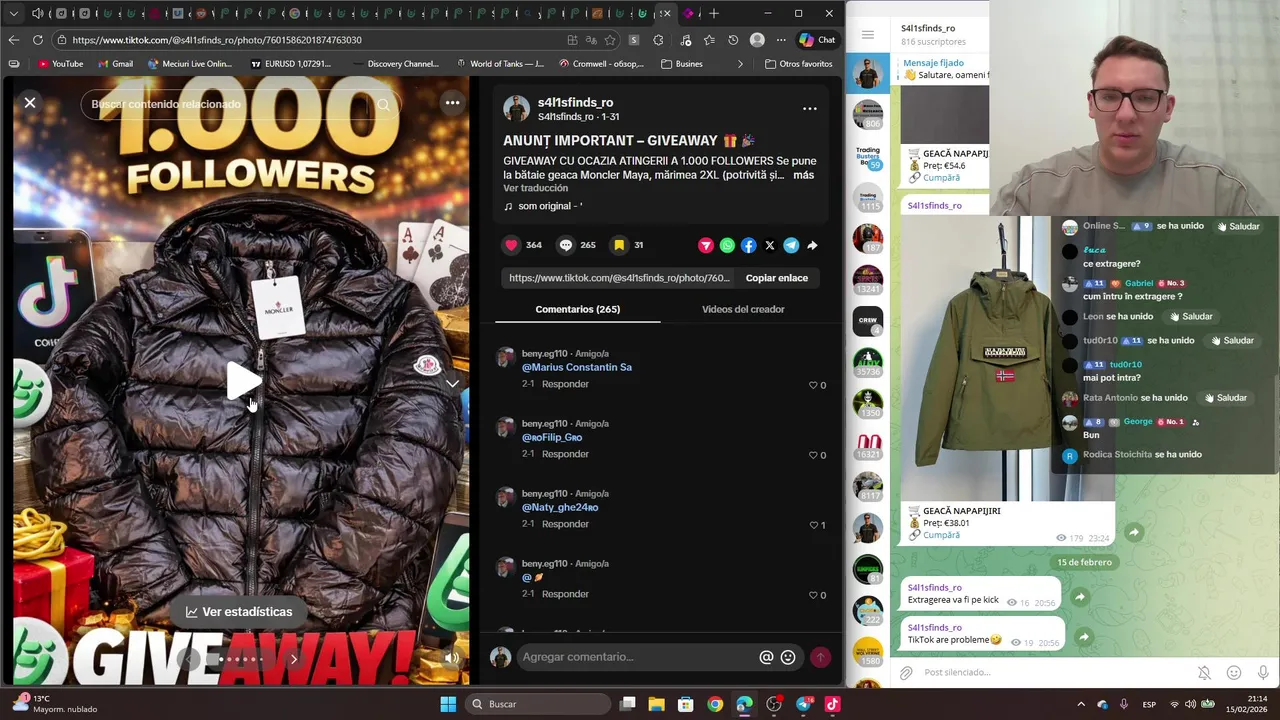Open World of Tanks bookmark
This screenshot has width=1280, height=720.
(499, 64)
